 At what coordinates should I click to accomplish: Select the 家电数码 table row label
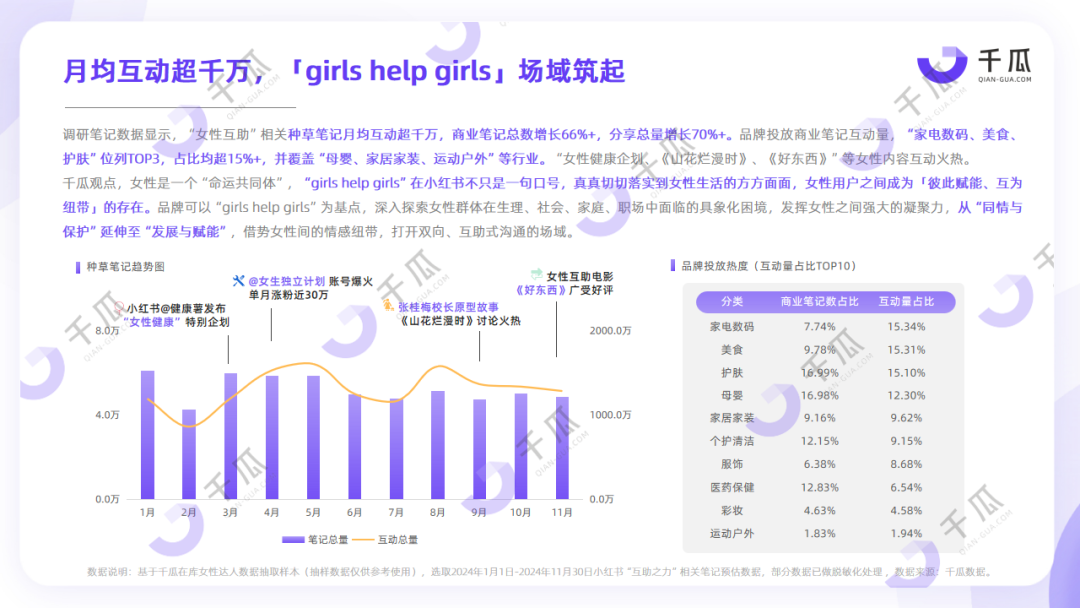[x=731, y=326]
